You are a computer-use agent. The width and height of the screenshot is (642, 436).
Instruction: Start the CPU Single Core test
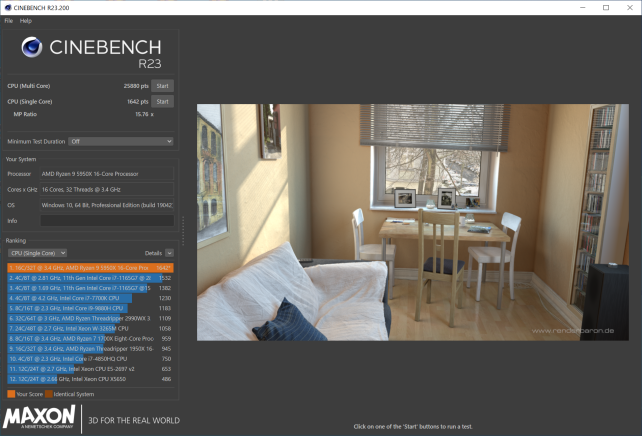click(x=162, y=102)
